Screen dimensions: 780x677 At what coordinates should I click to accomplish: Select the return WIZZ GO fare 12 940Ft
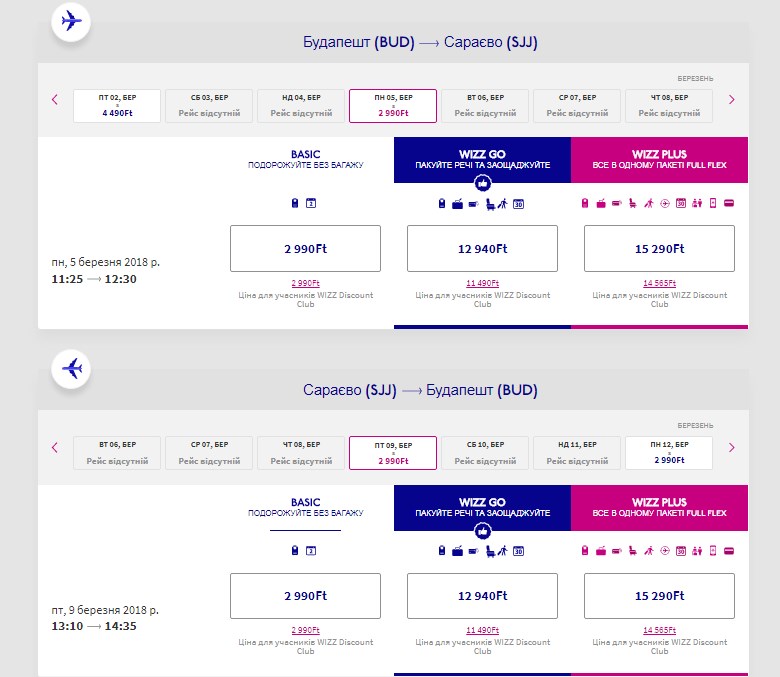482,596
